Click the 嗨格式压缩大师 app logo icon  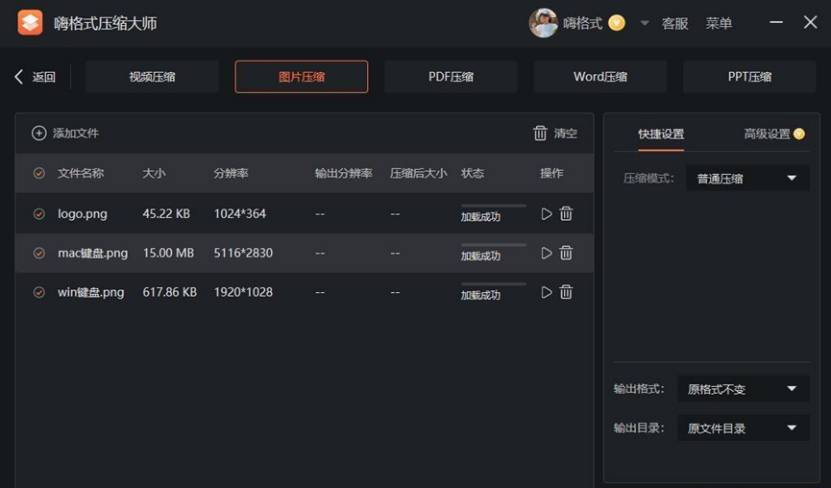(x=30, y=22)
